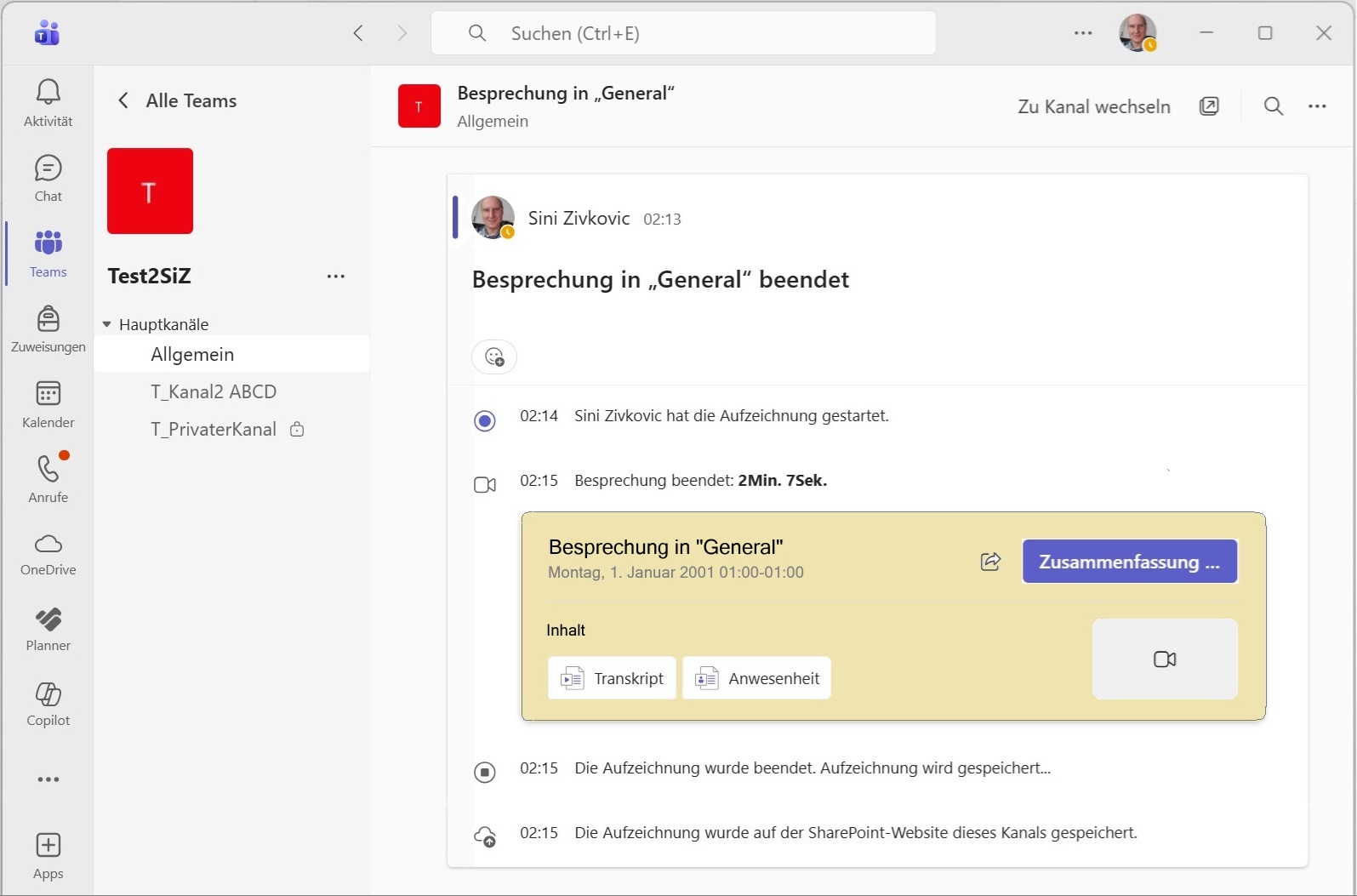Open Chat in the sidebar

pyautogui.click(x=48, y=178)
